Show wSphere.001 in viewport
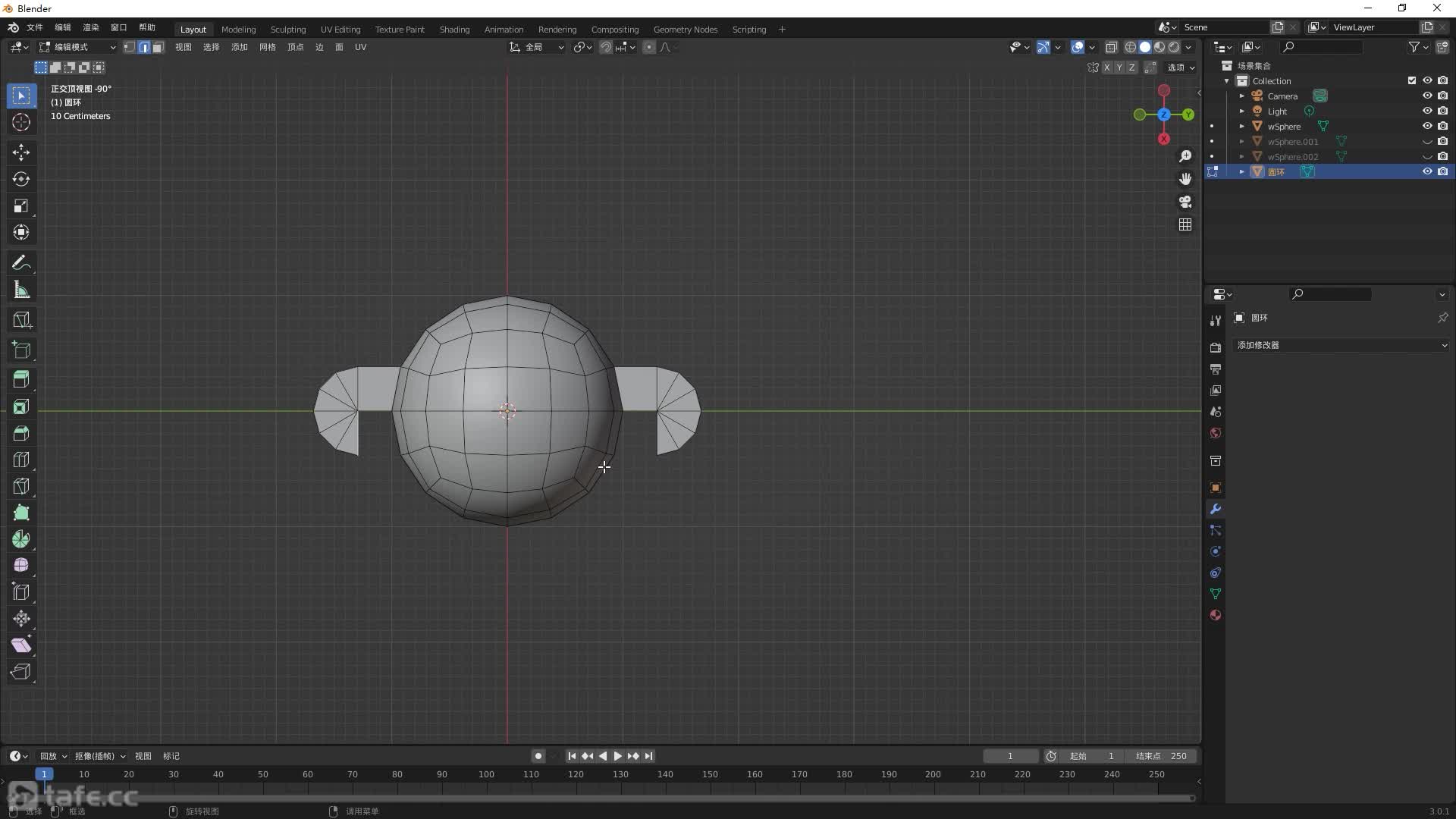The width and height of the screenshot is (1456, 819). click(1427, 141)
